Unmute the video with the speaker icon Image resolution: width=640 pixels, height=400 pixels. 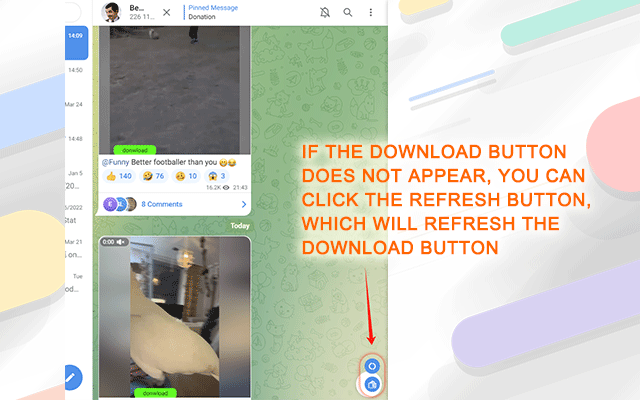pyautogui.click(x=121, y=242)
